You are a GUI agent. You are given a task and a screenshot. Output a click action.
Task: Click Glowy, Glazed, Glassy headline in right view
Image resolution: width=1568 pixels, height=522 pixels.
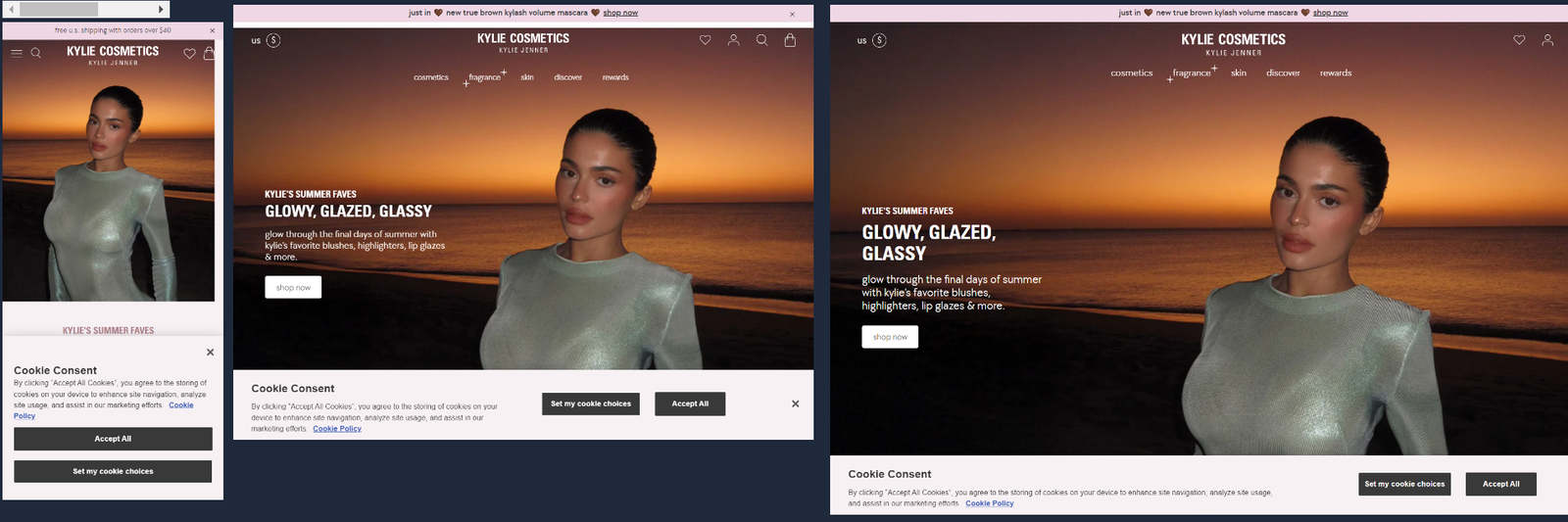point(929,243)
